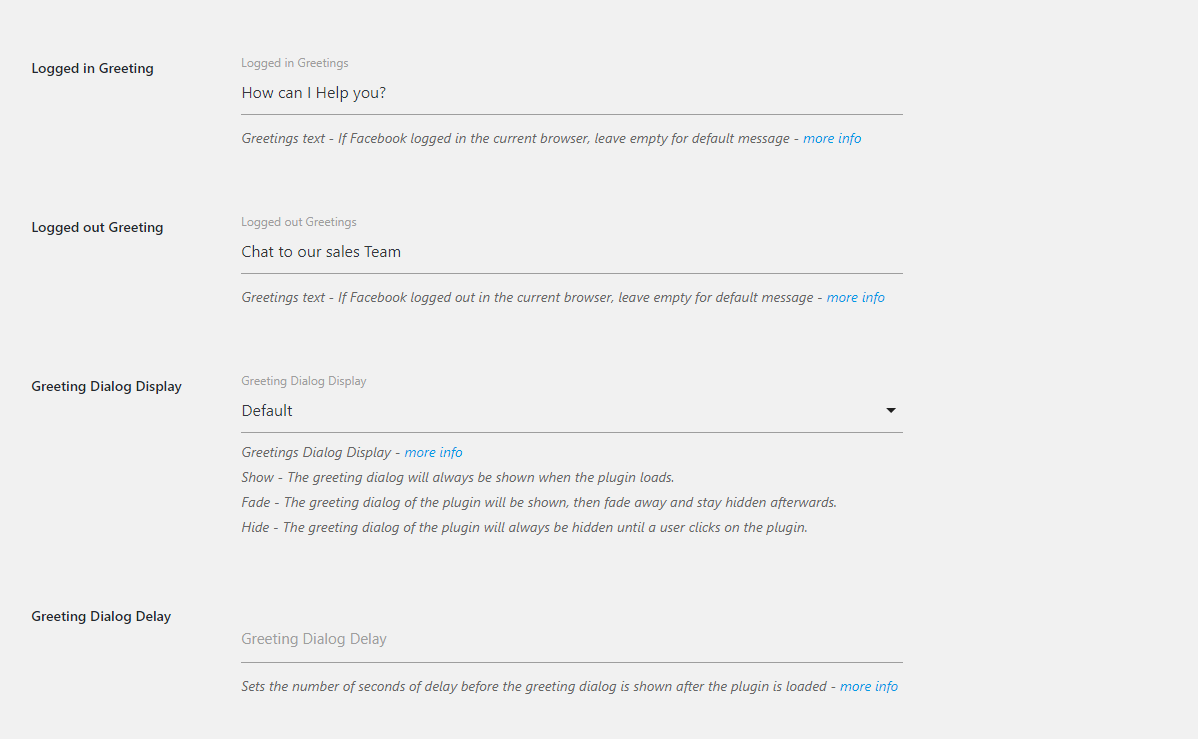Click the bold "Greeting Dialog Delay" setting label
1198x739 pixels.
coord(101,617)
